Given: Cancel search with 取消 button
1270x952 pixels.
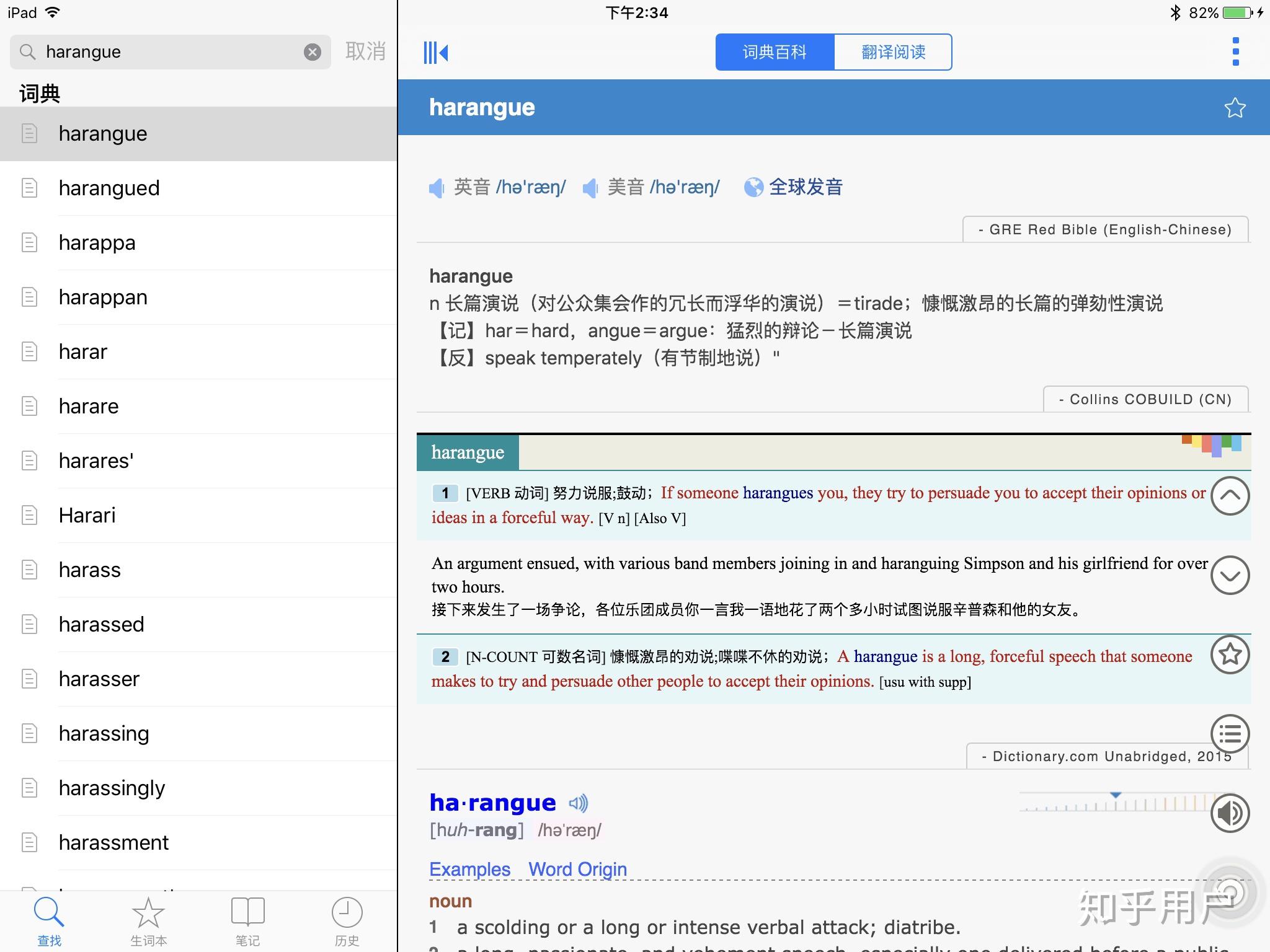Looking at the screenshot, I should click(365, 51).
